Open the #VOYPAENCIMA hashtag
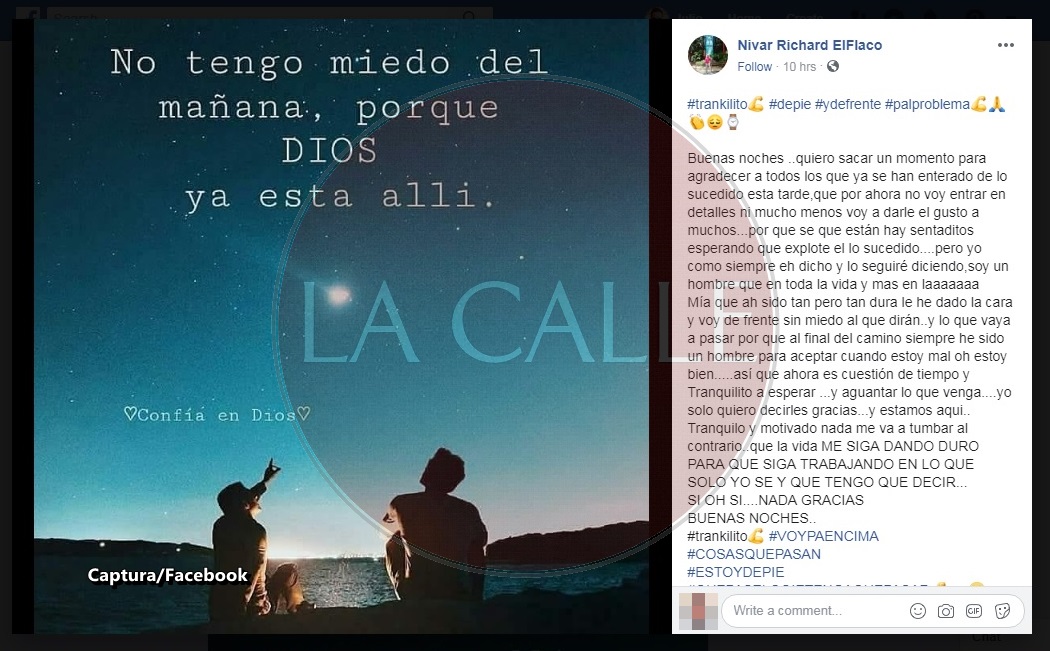This screenshot has width=1050, height=651. coord(824,536)
